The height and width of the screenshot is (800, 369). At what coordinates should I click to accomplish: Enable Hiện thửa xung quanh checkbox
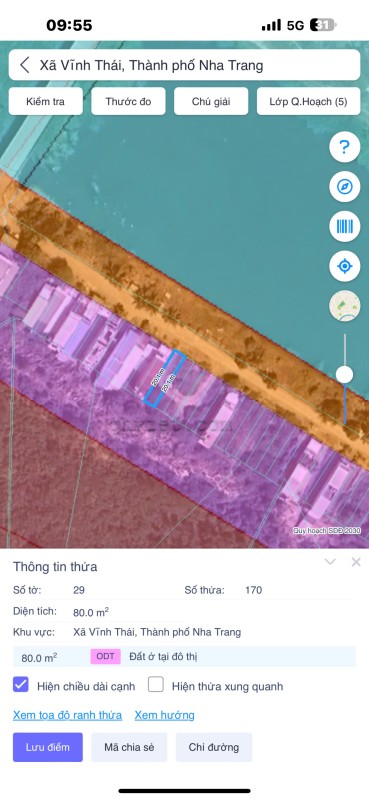(x=156, y=685)
